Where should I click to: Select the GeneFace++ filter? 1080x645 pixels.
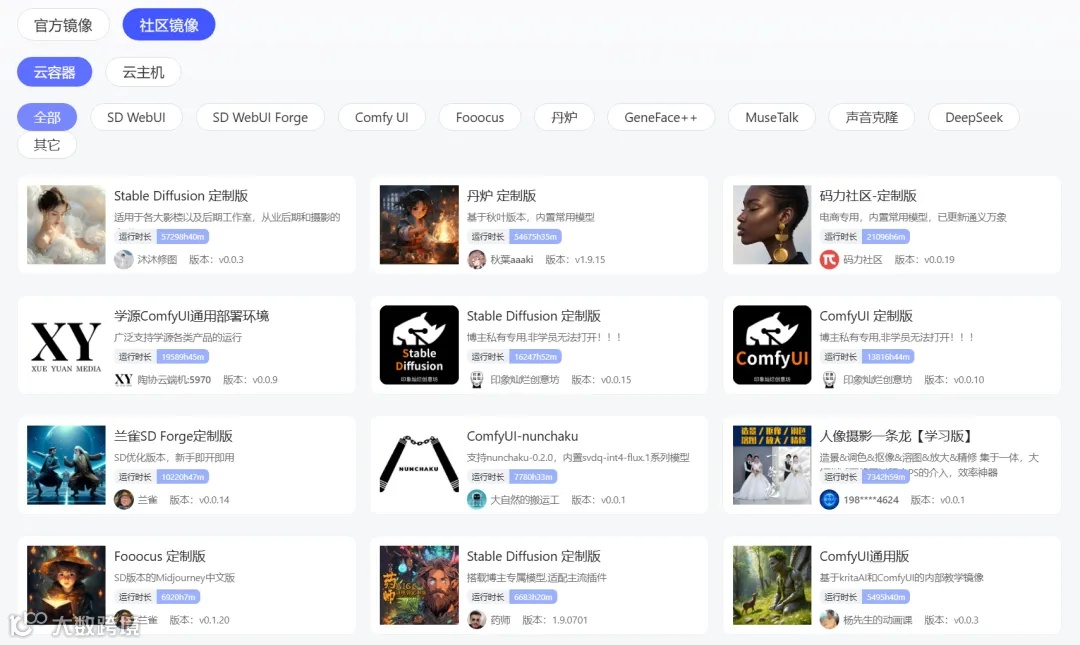pyautogui.click(x=661, y=117)
